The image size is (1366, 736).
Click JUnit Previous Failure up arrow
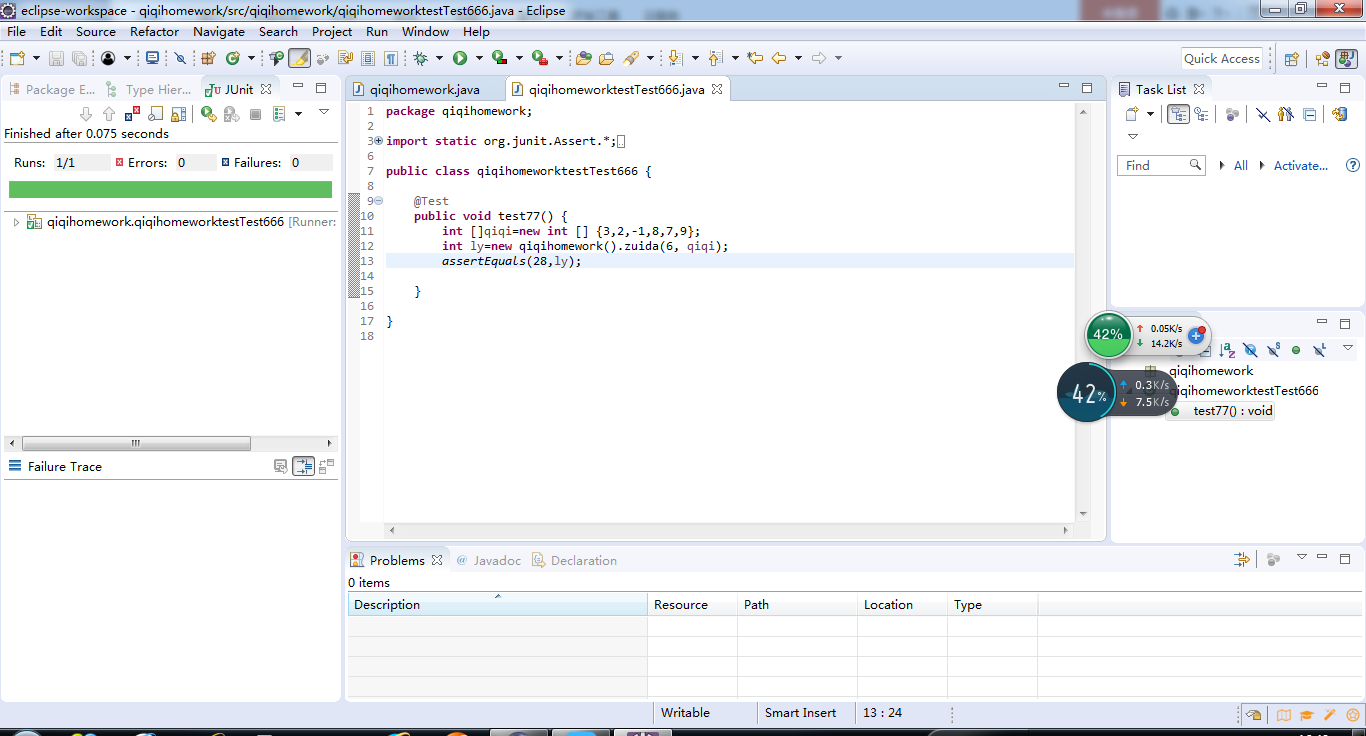[x=109, y=114]
